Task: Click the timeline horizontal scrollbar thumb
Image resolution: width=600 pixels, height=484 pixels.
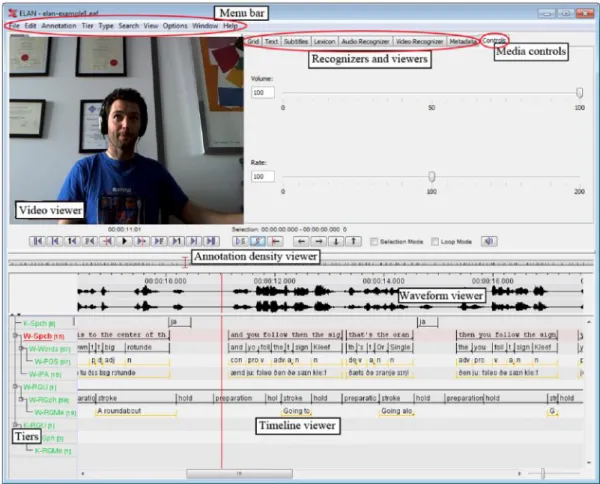Action: click(239, 474)
